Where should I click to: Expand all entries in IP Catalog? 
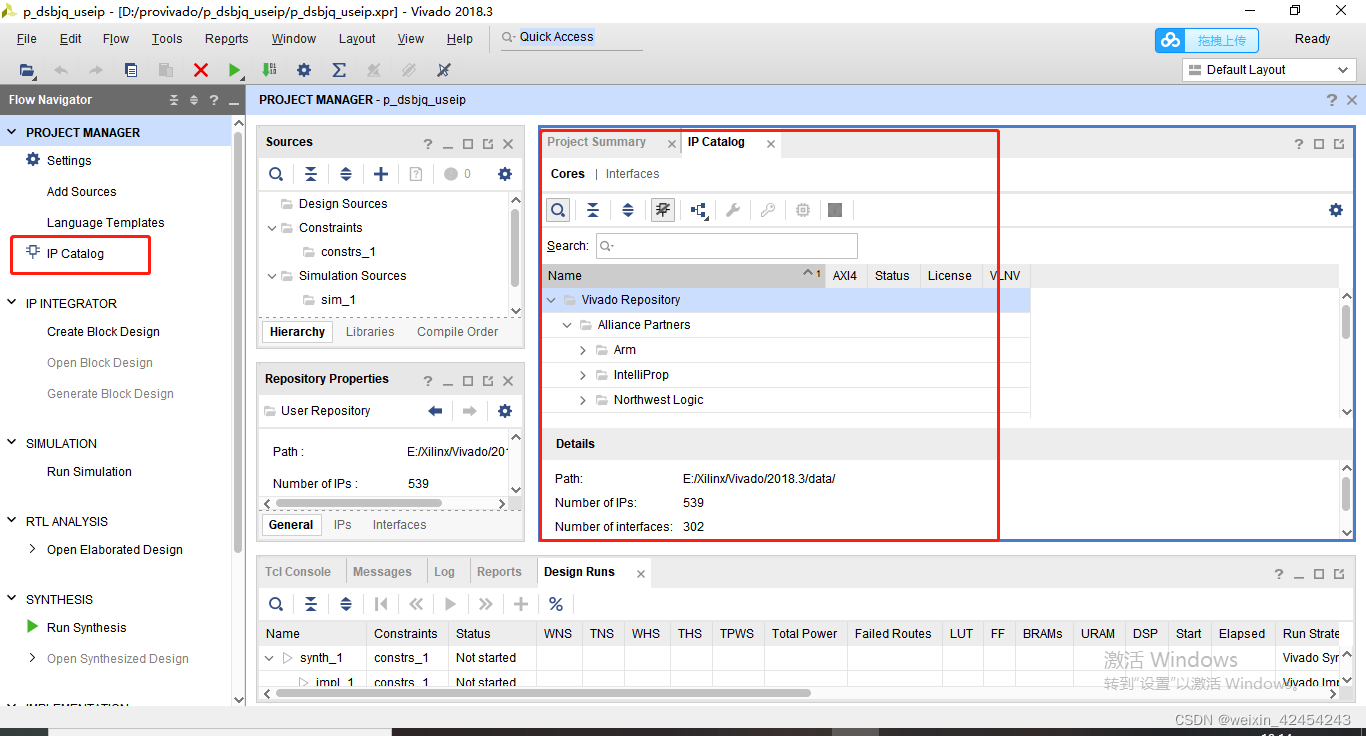[x=628, y=210]
